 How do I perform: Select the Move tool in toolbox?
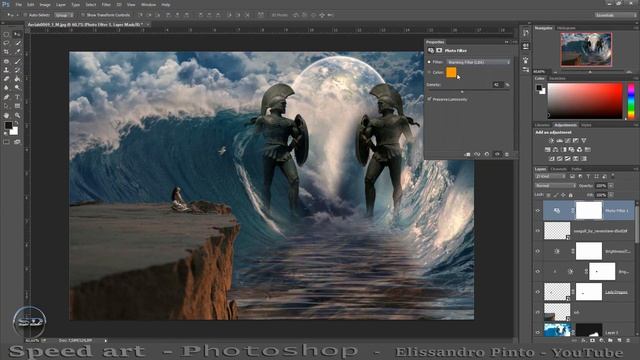point(18,35)
